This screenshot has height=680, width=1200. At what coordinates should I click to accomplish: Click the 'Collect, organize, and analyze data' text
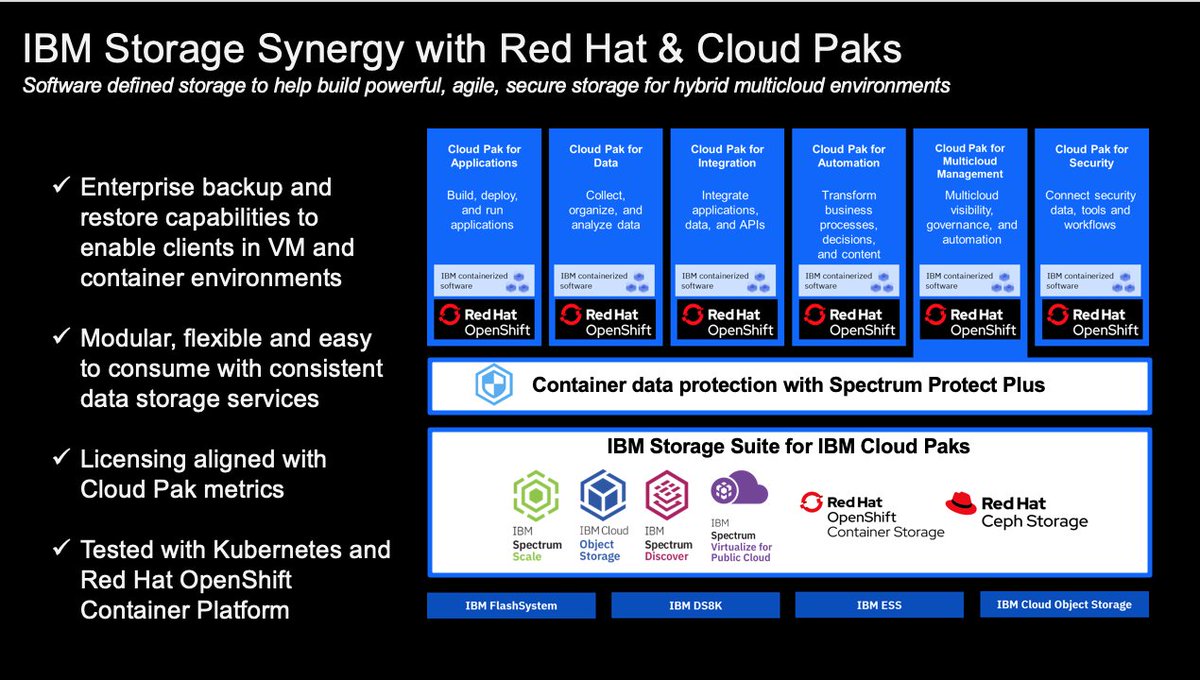click(605, 210)
